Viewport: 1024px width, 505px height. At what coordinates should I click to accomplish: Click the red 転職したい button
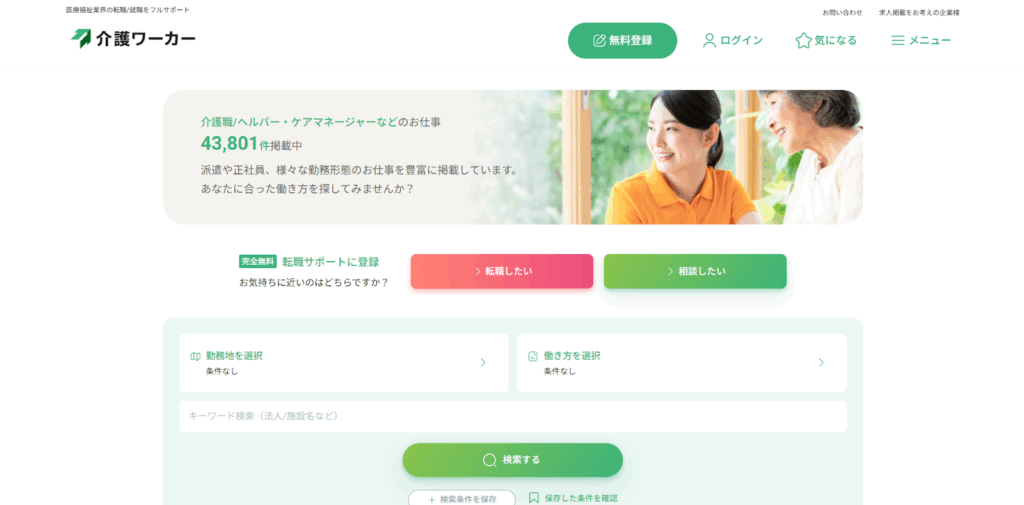pyautogui.click(x=502, y=271)
